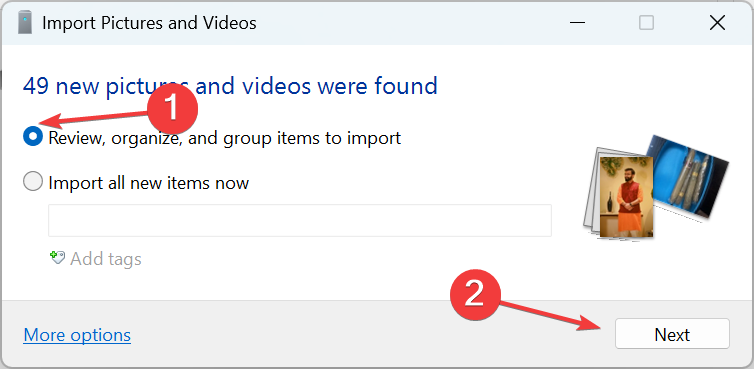Click the green plus tag icon
The height and width of the screenshot is (369, 754).
[57, 258]
